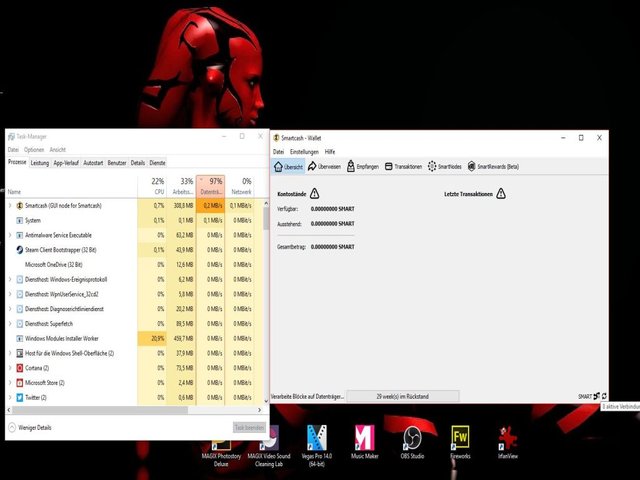Click Task-Manager horizontal scrollbar

click(x=100, y=409)
